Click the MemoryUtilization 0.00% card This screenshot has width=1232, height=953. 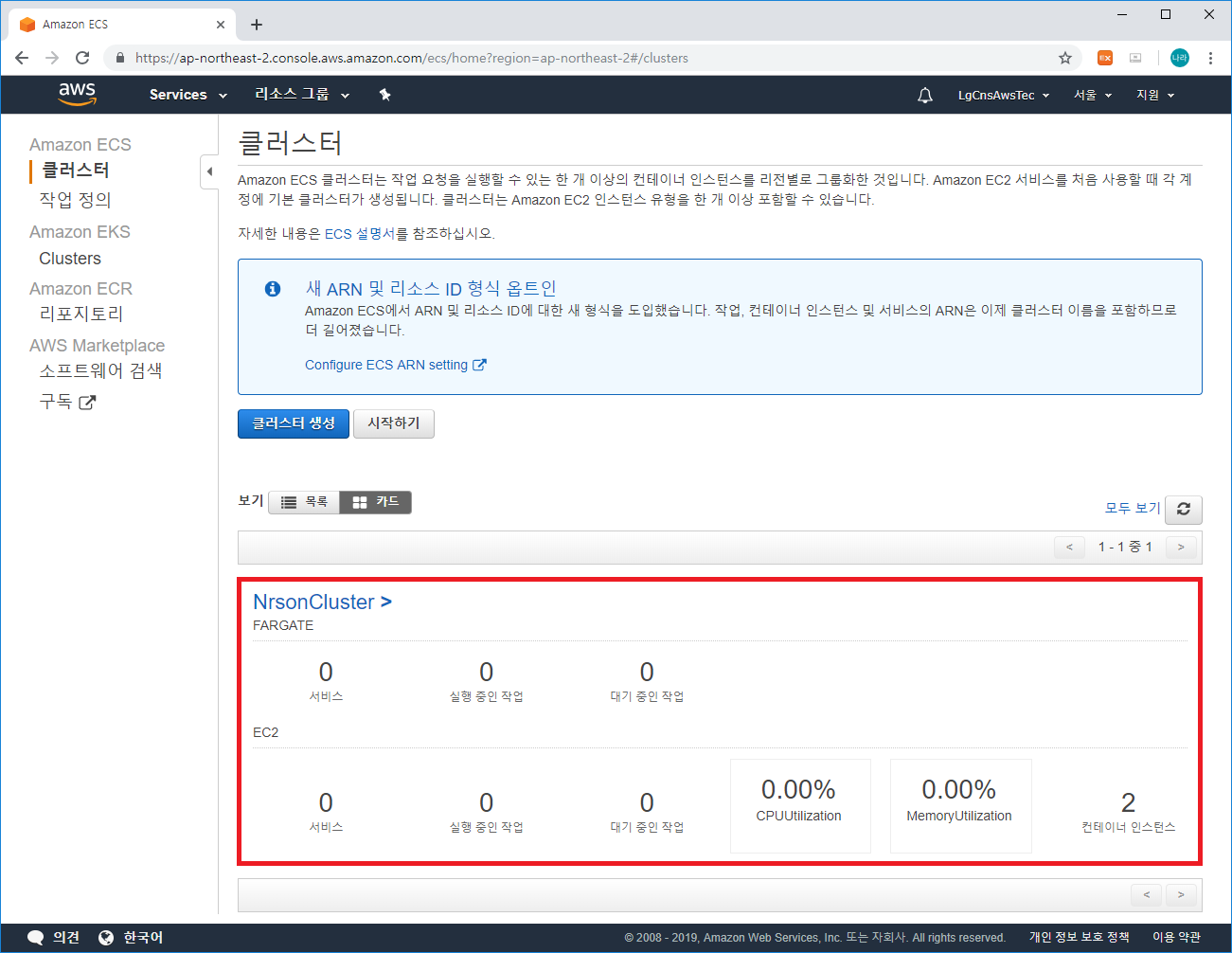click(960, 805)
